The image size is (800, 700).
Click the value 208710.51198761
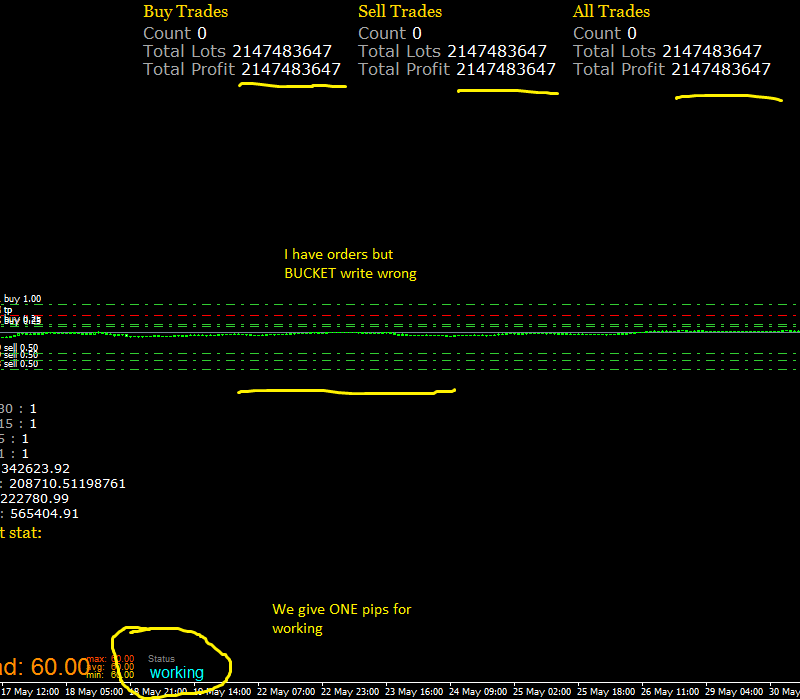pos(67,483)
